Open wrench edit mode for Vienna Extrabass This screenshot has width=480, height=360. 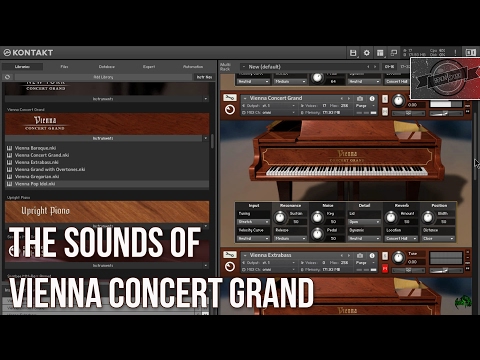(230, 255)
